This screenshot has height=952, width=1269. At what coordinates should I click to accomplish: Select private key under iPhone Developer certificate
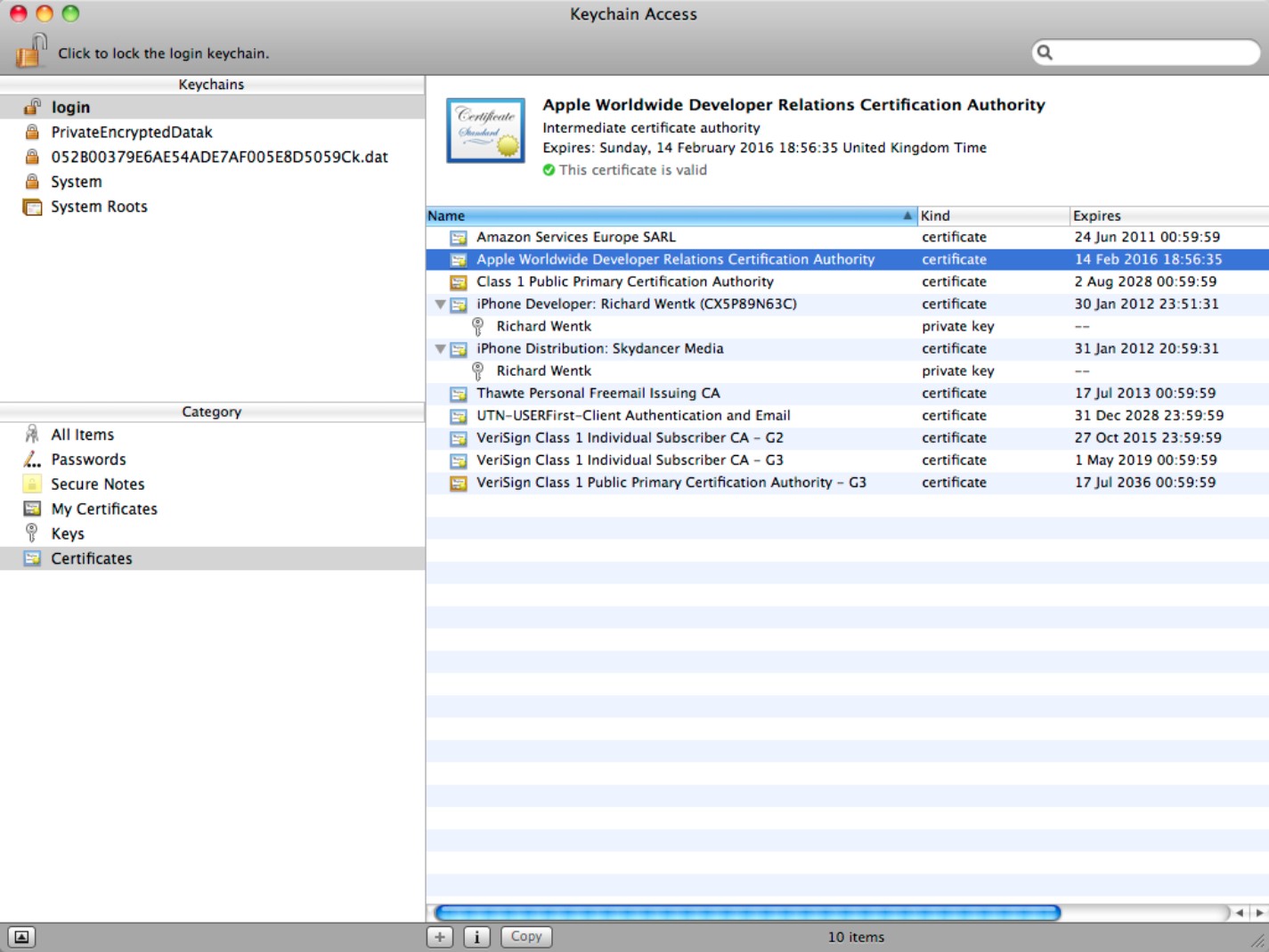pos(847,326)
